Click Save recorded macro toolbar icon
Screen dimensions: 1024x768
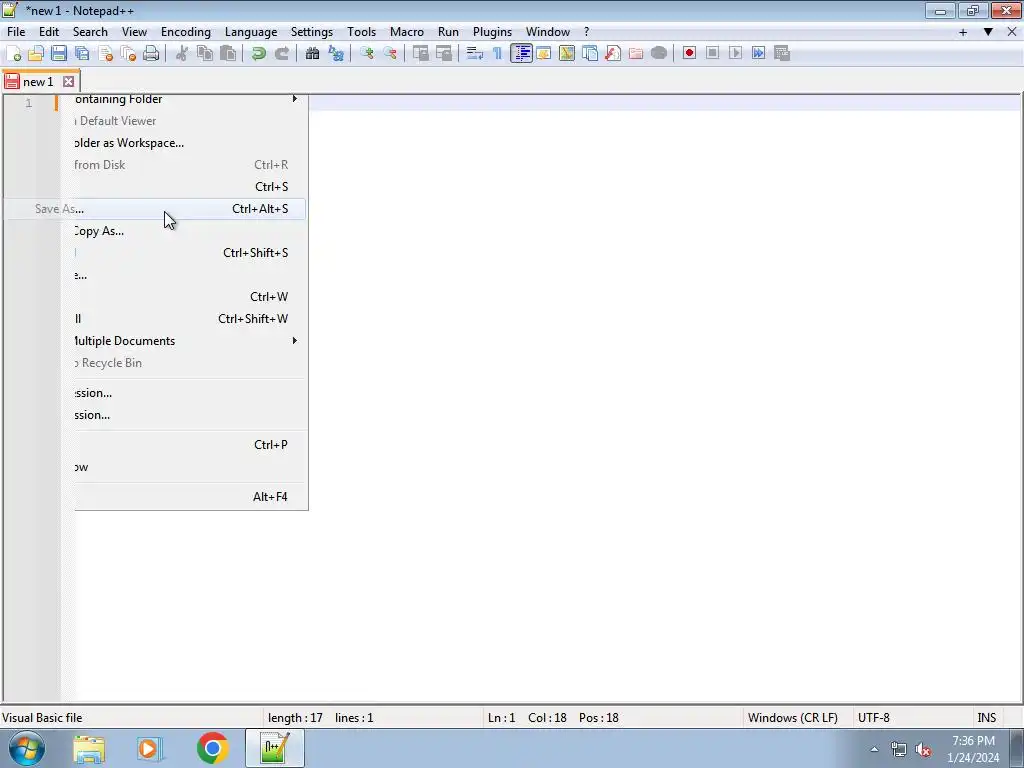point(782,54)
